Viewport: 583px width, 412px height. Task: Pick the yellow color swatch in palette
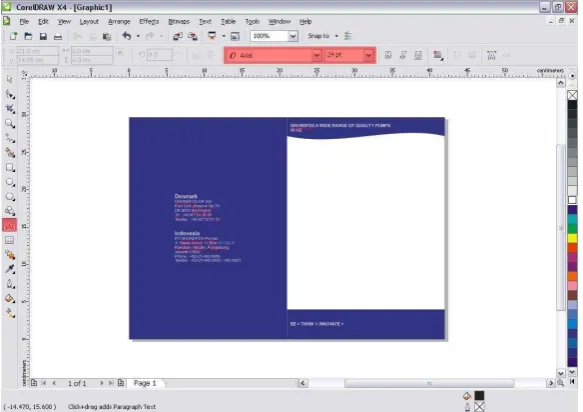pos(572,238)
